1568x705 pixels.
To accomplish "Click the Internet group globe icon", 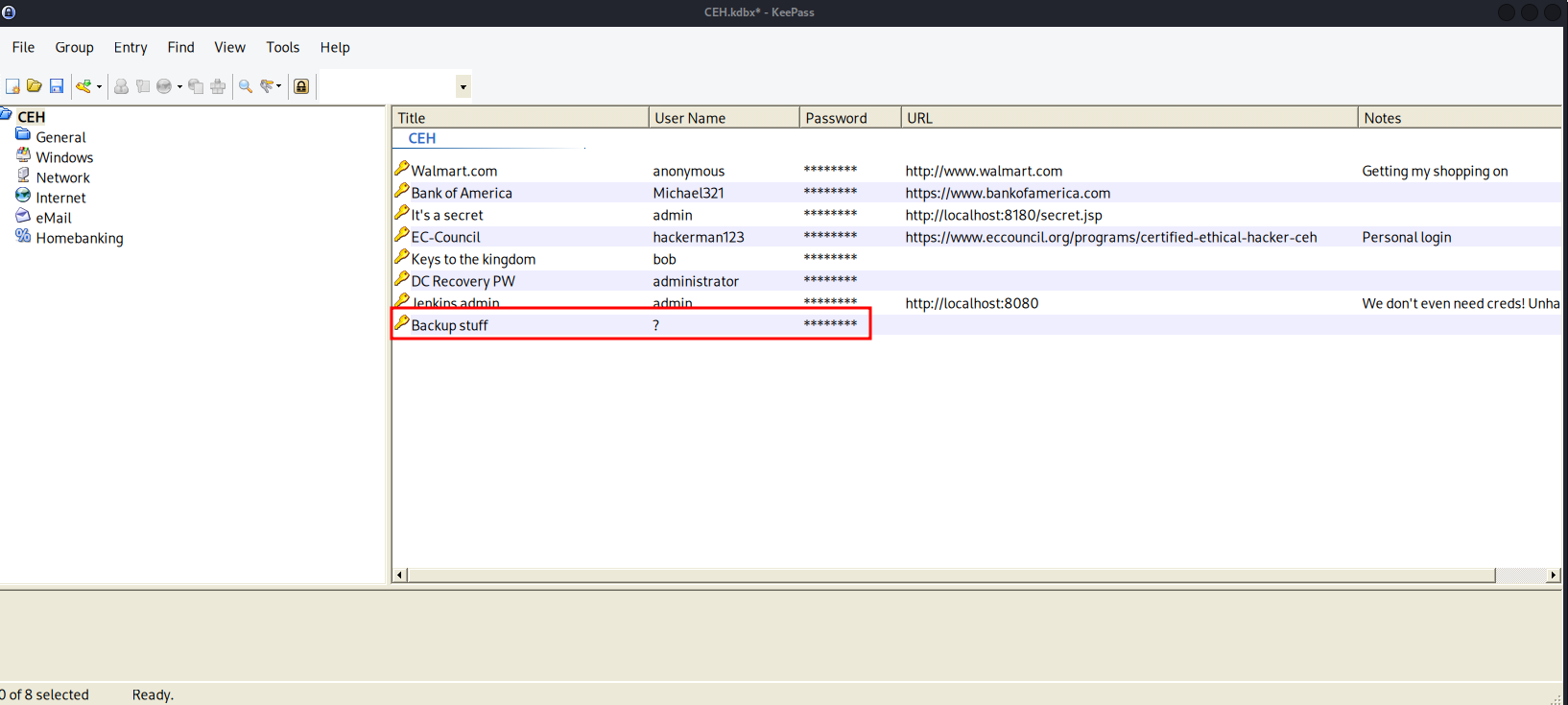I will click(23, 195).
